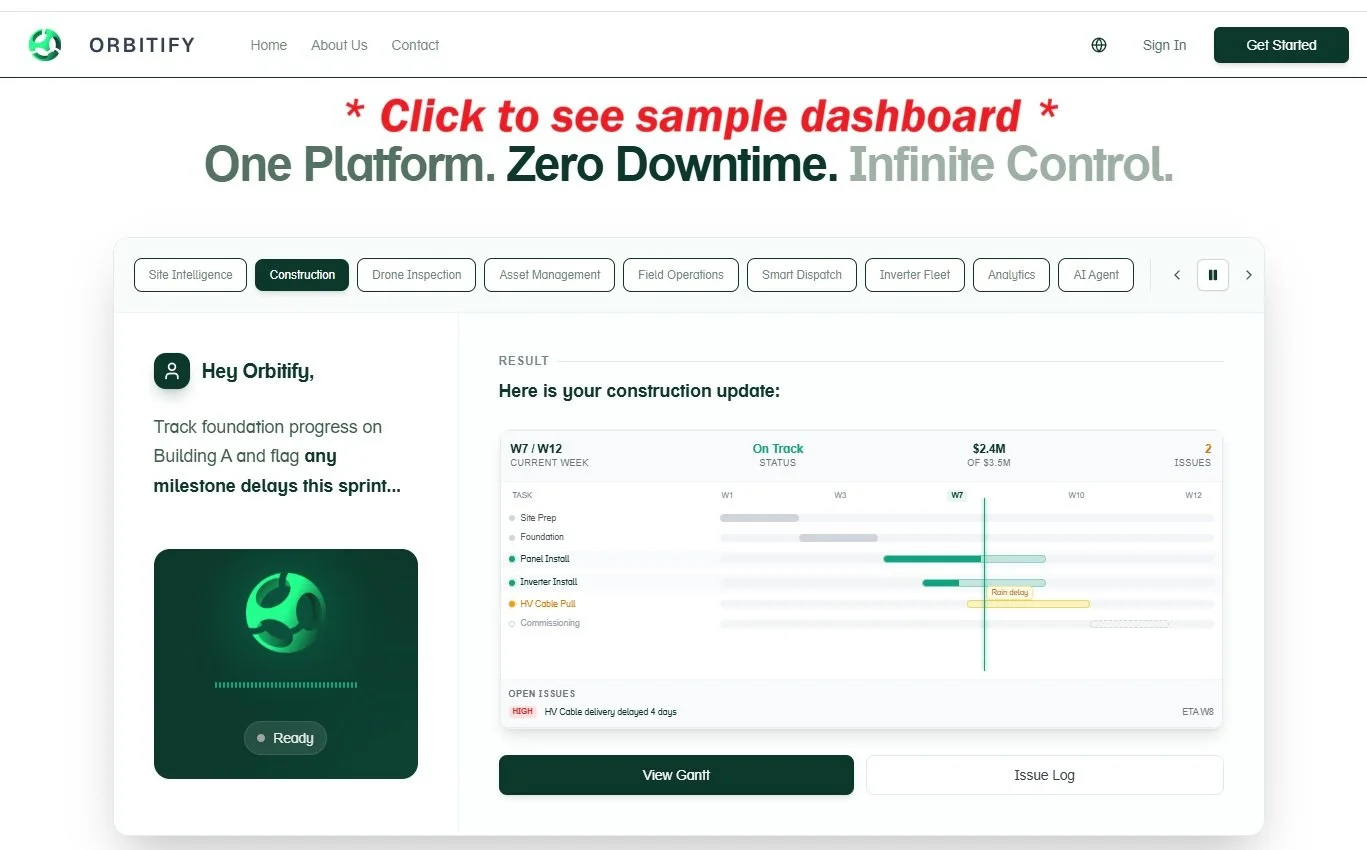Click the 'HV Cable delivery delayed 4 days' issue
1367x850 pixels.
point(611,712)
